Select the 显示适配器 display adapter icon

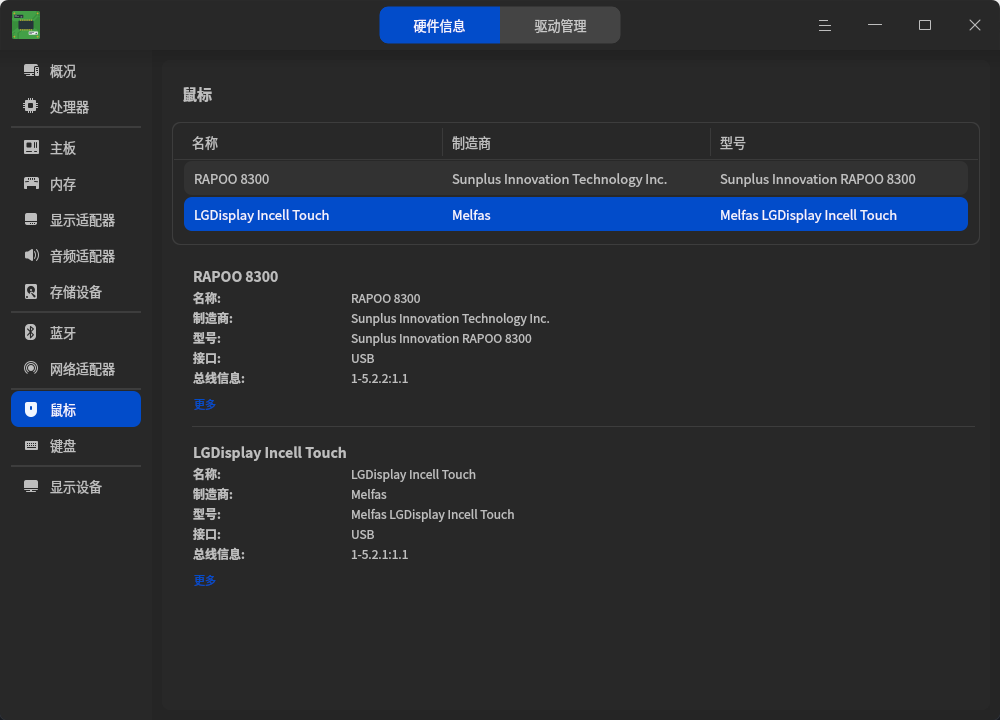[x=31, y=220]
